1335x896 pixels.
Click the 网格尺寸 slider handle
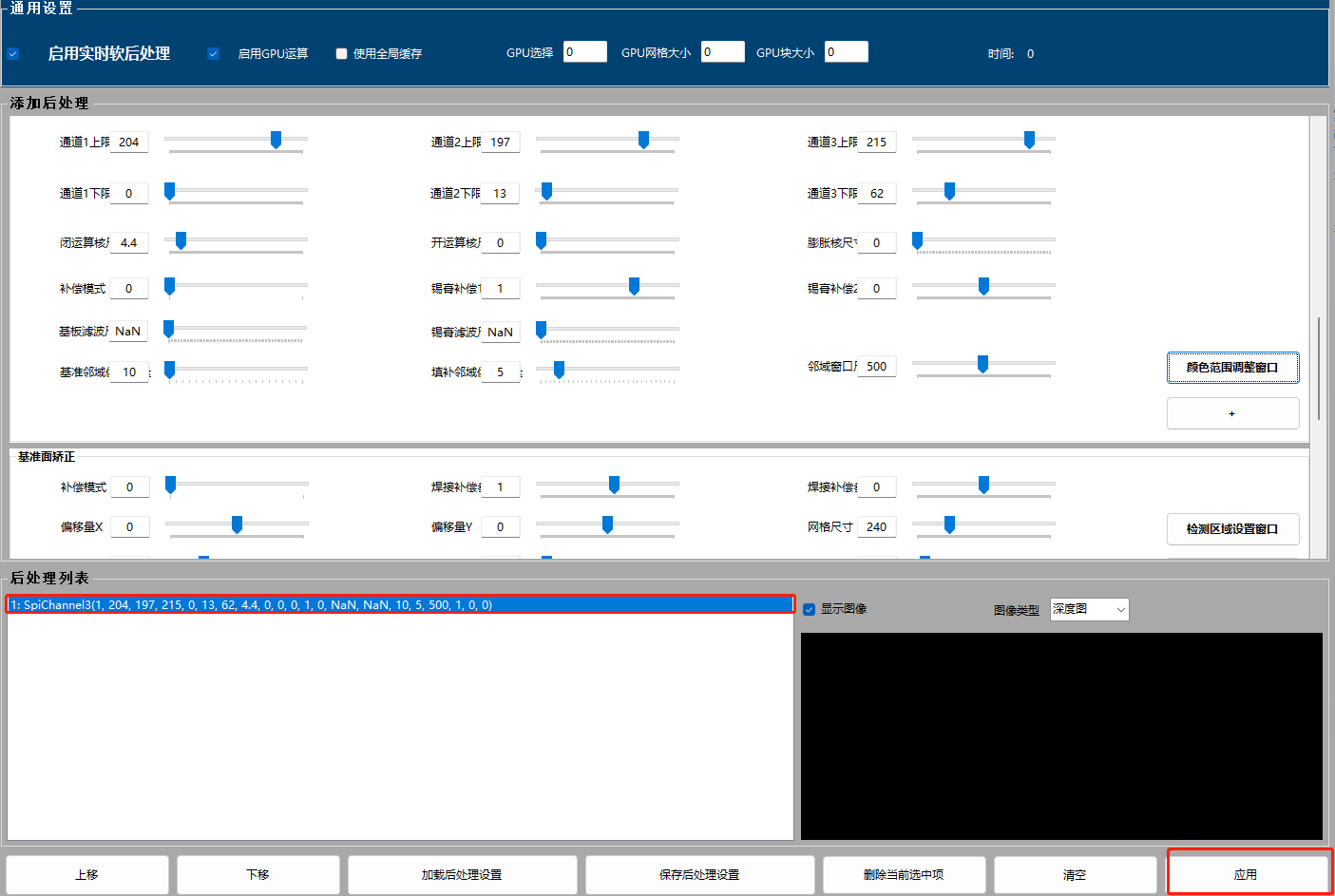(x=949, y=524)
